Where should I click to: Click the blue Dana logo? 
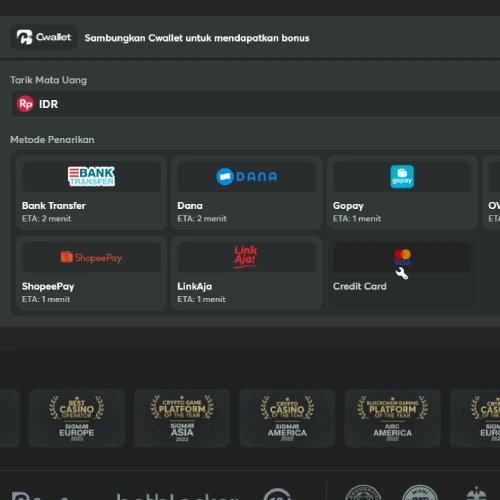click(x=247, y=176)
